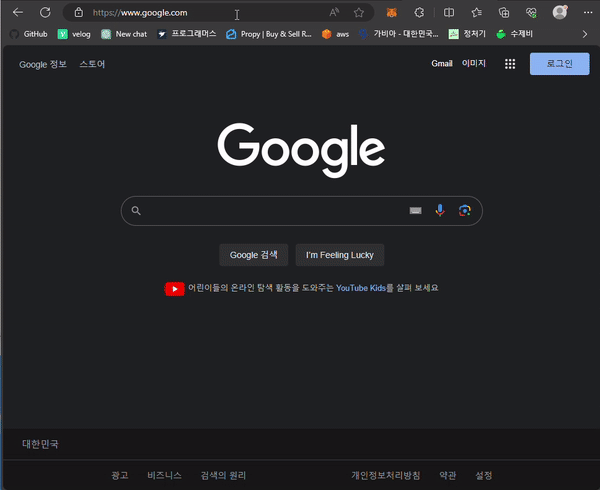Click the Google 검색 button
The width and height of the screenshot is (600, 490).
point(254,255)
